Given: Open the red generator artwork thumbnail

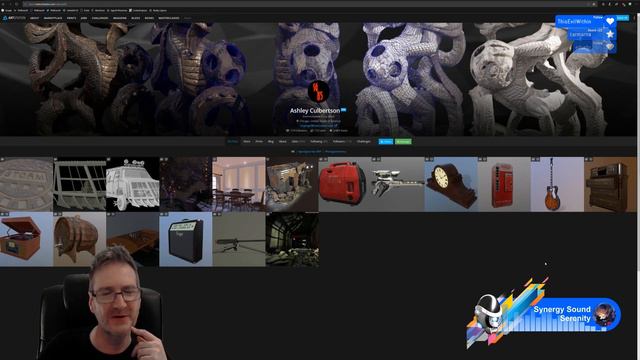Looking at the screenshot, I should pos(345,184).
